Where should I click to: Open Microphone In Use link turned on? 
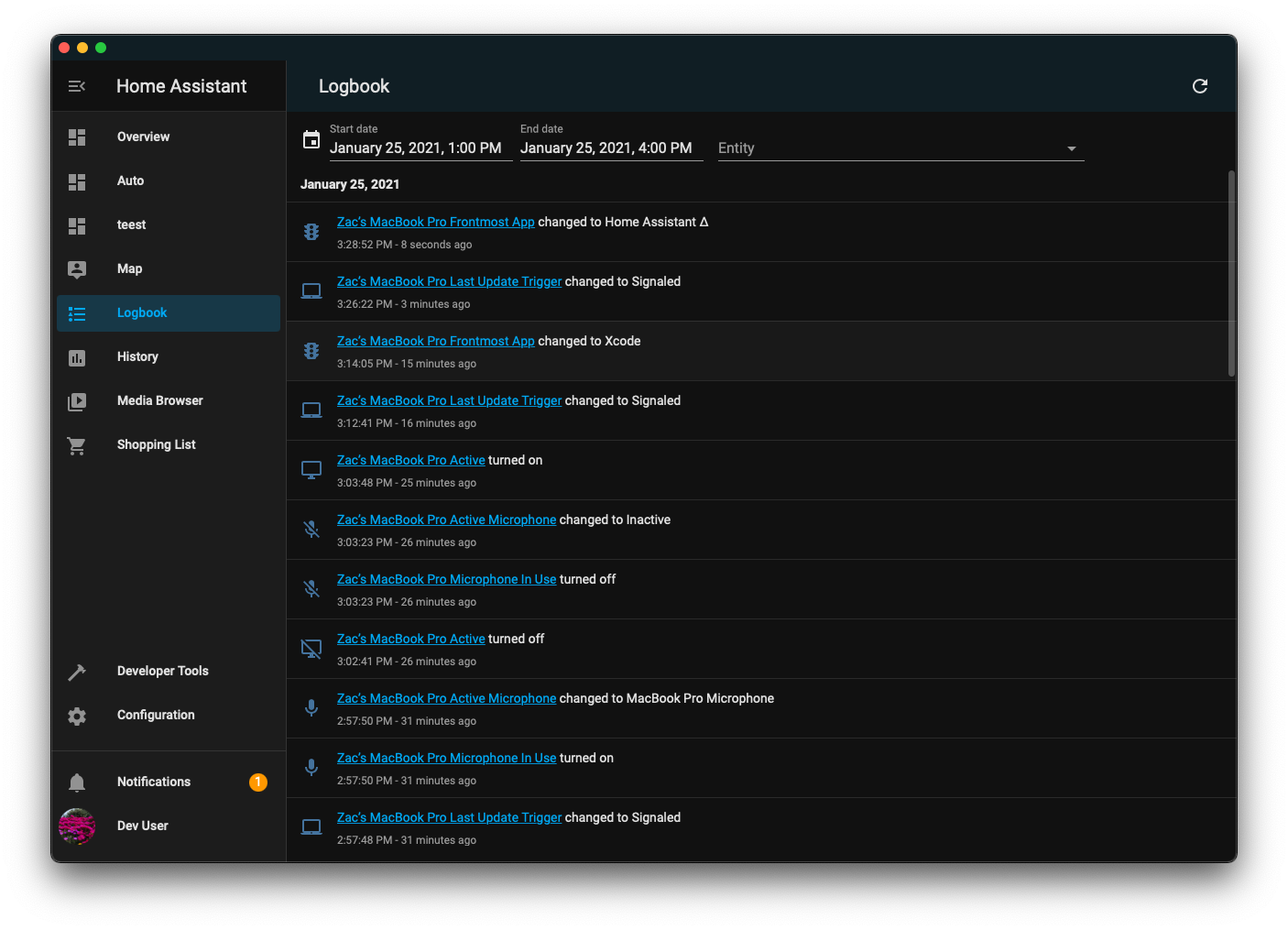point(446,758)
